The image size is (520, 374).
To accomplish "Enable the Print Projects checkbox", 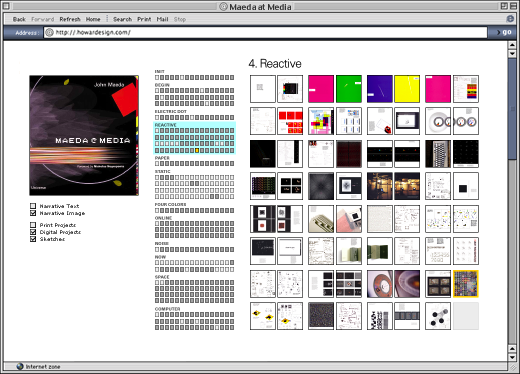I will (33, 225).
